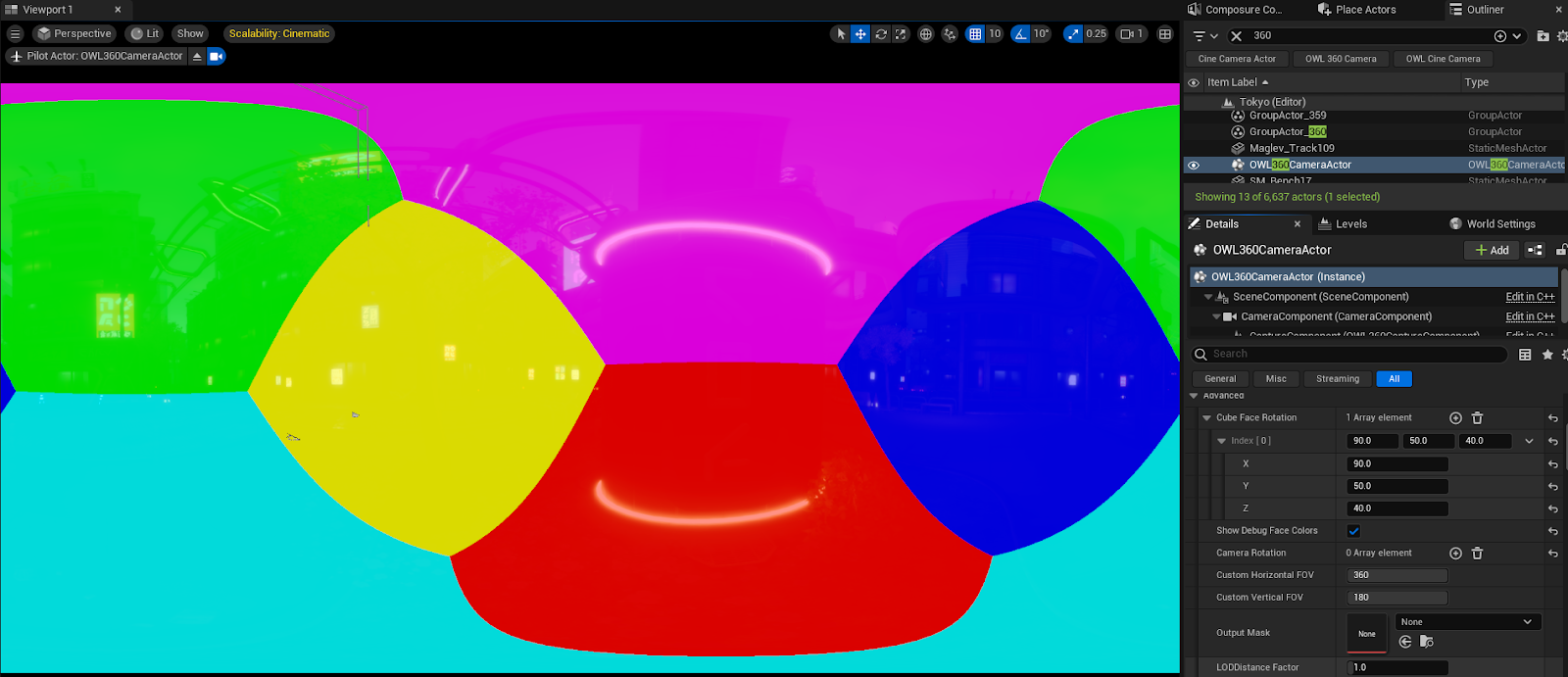
Task: Click surface snapping icon in viewport toolbar
Action: (x=950, y=33)
